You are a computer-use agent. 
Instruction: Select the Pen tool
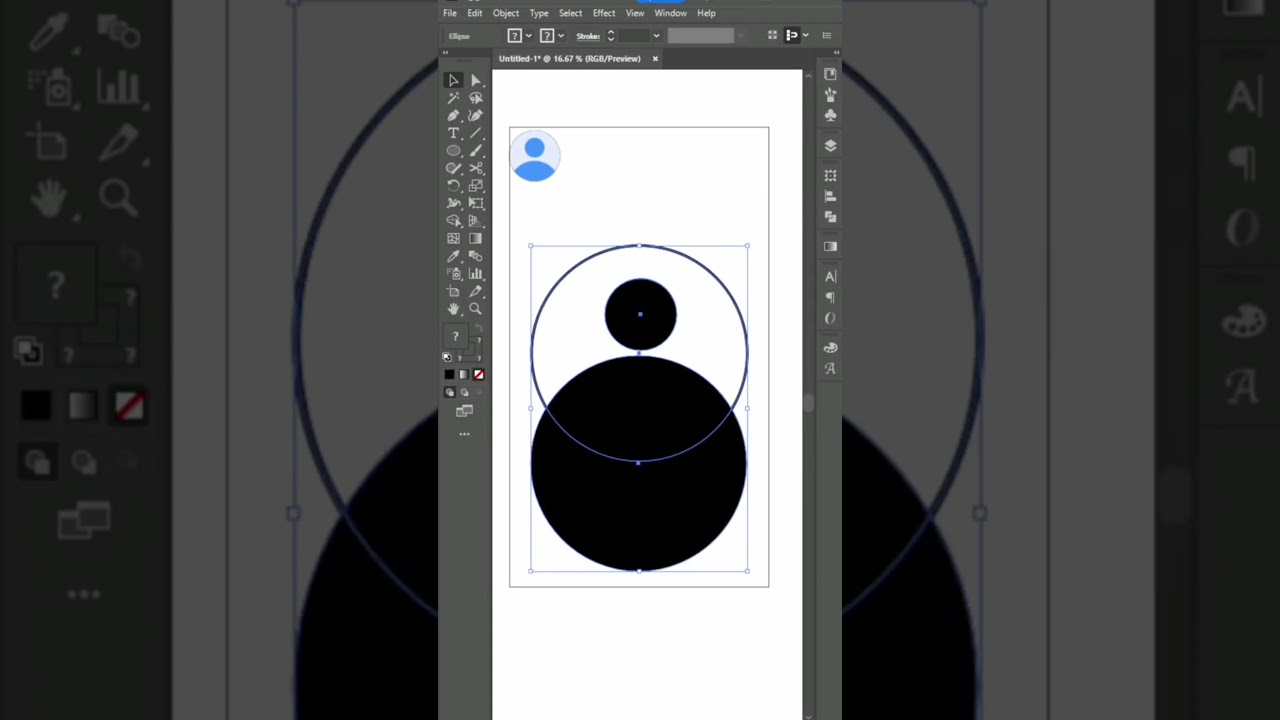(x=453, y=116)
